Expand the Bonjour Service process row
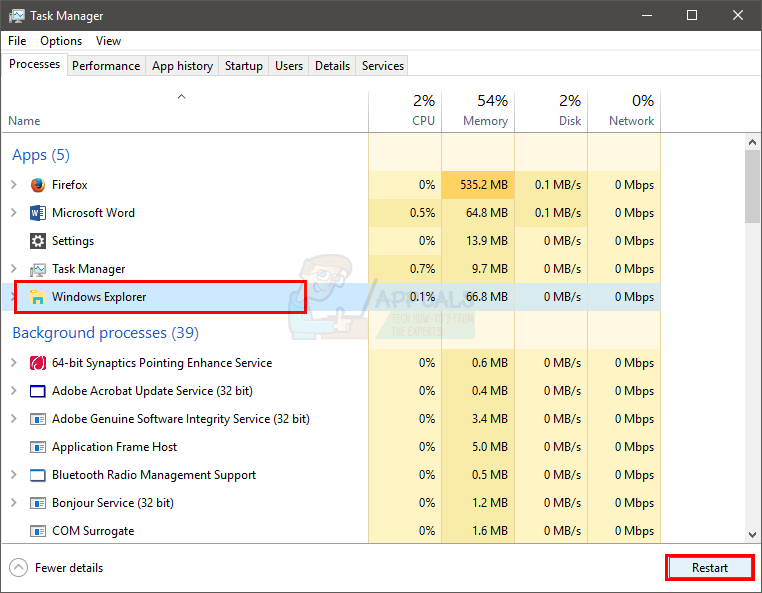Viewport: 762px width, 593px height. pos(13,503)
